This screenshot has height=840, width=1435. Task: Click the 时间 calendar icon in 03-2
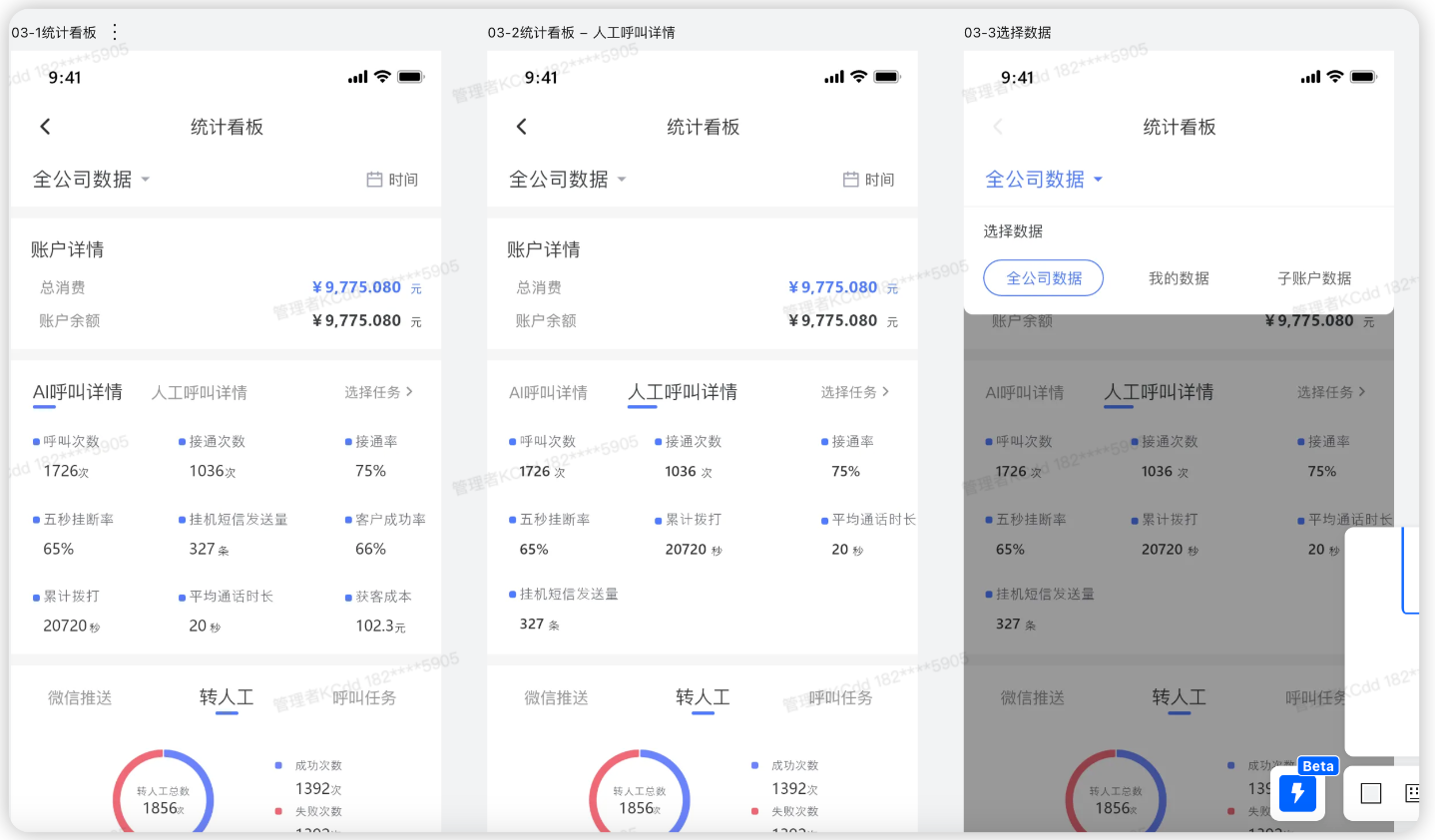[x=851, y=180]
